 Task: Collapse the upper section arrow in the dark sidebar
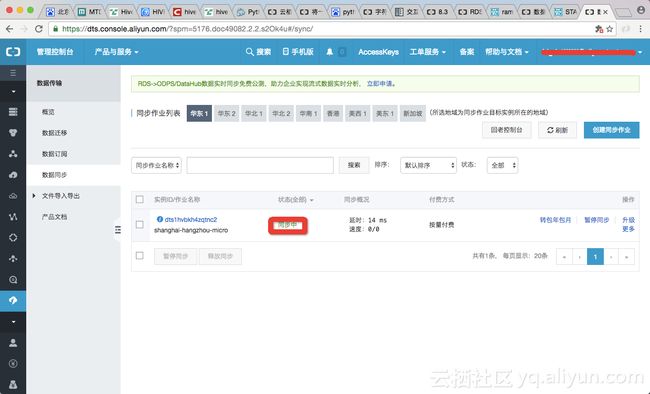[x=13, y=91]
